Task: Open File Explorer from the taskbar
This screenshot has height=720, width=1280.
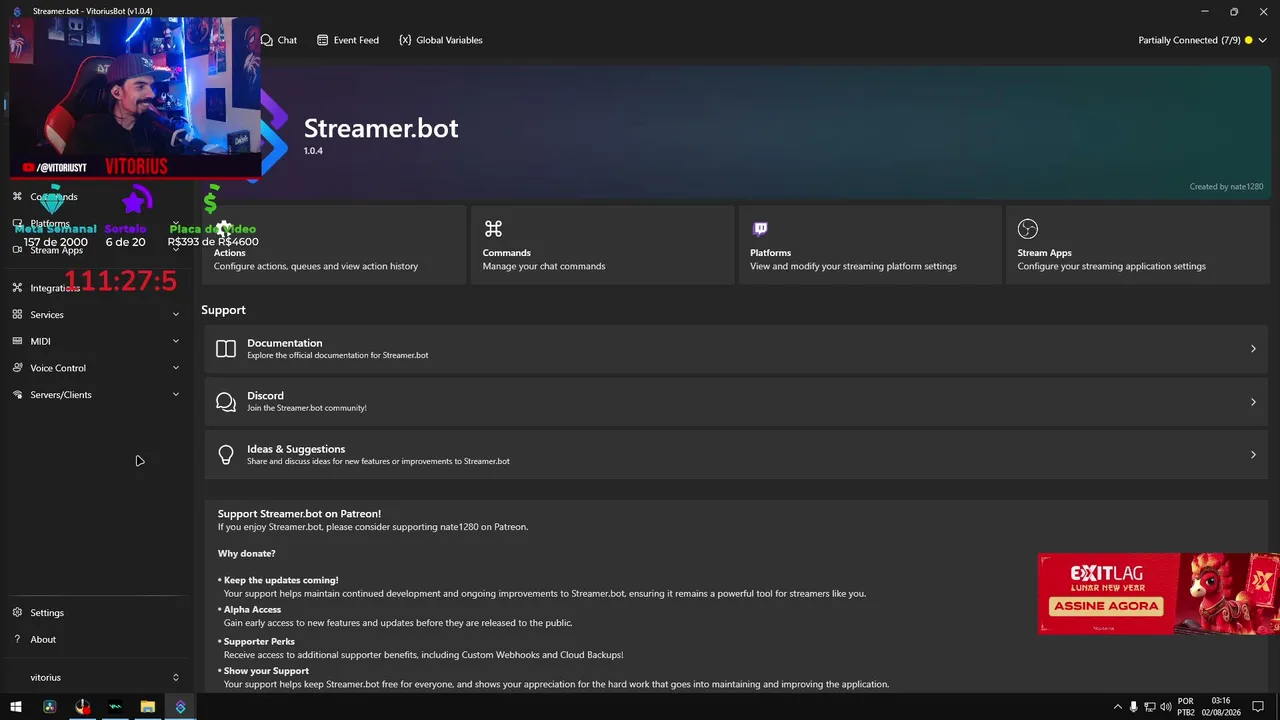Action: pos(148,707)
